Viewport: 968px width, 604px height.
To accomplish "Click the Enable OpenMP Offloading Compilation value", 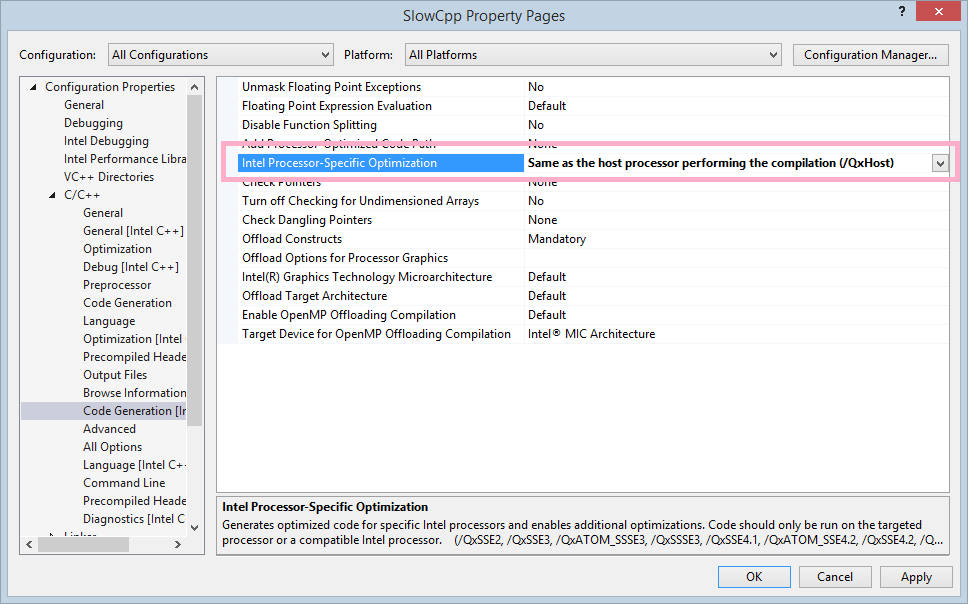I will 547,315.
